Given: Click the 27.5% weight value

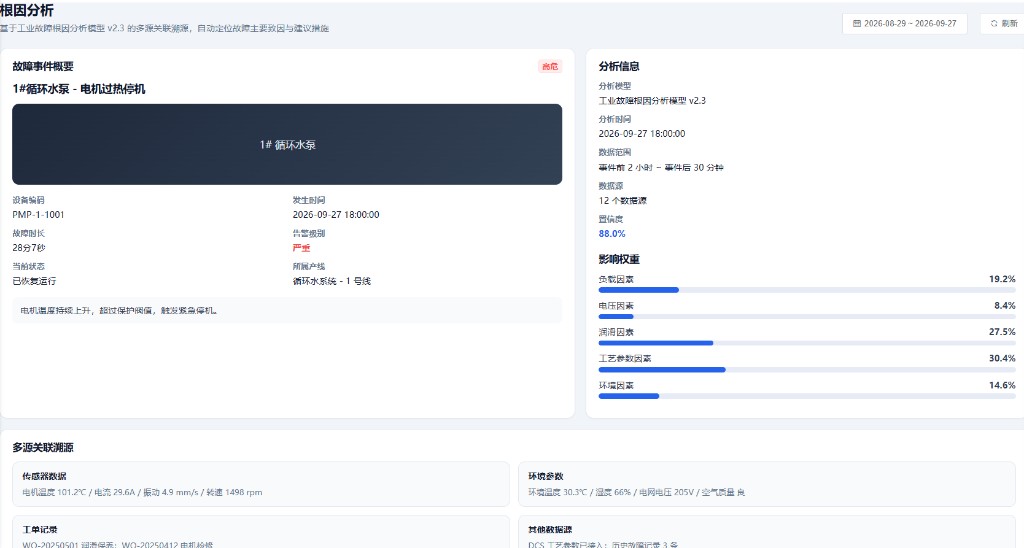Looking at the screenshot, I should coord(1002,332).
